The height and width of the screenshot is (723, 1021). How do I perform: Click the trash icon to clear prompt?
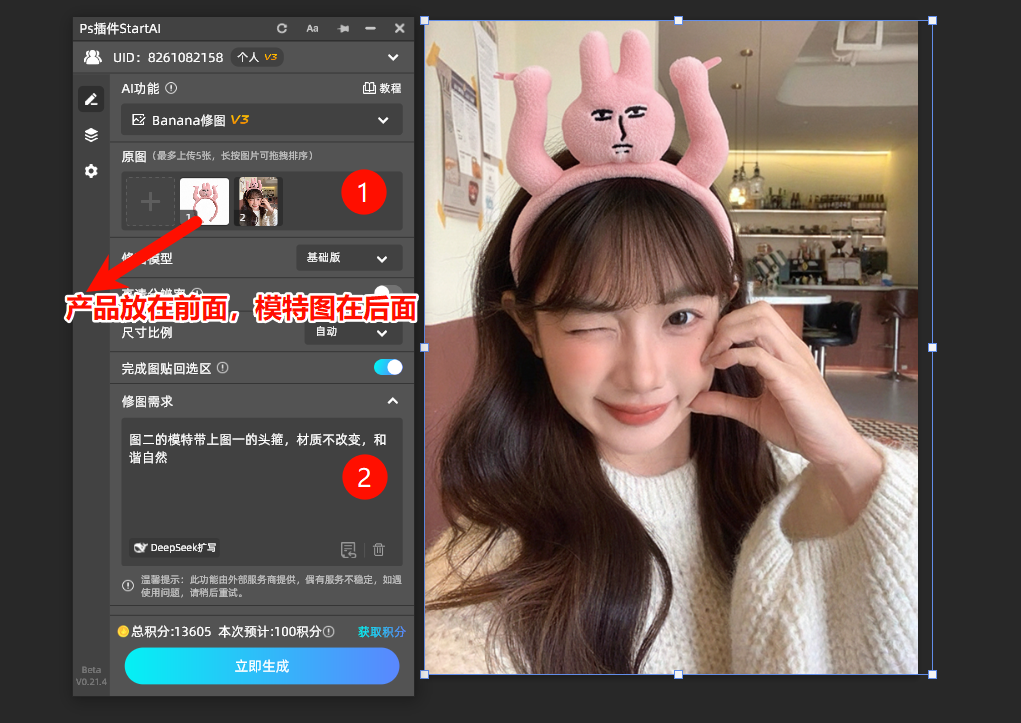coord(379,549)
